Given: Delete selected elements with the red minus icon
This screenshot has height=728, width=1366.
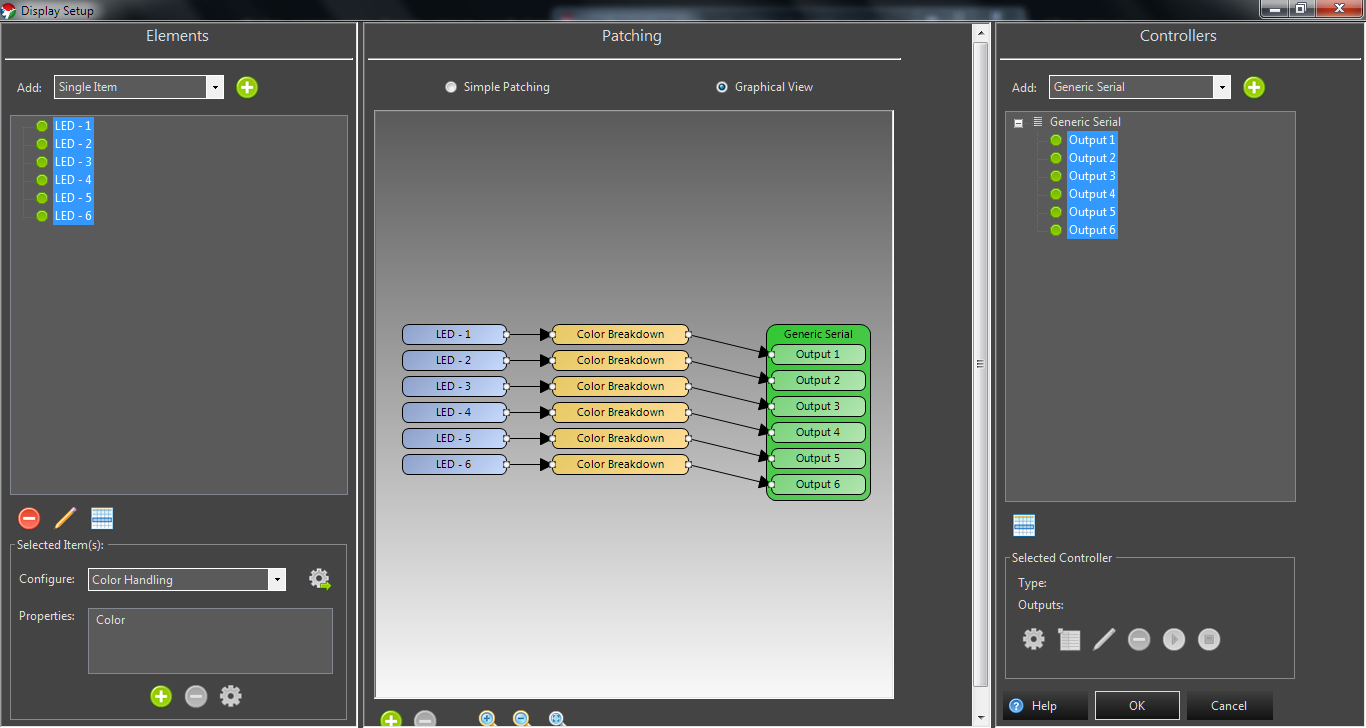Looking at the screenshot, I should point(29,518).
